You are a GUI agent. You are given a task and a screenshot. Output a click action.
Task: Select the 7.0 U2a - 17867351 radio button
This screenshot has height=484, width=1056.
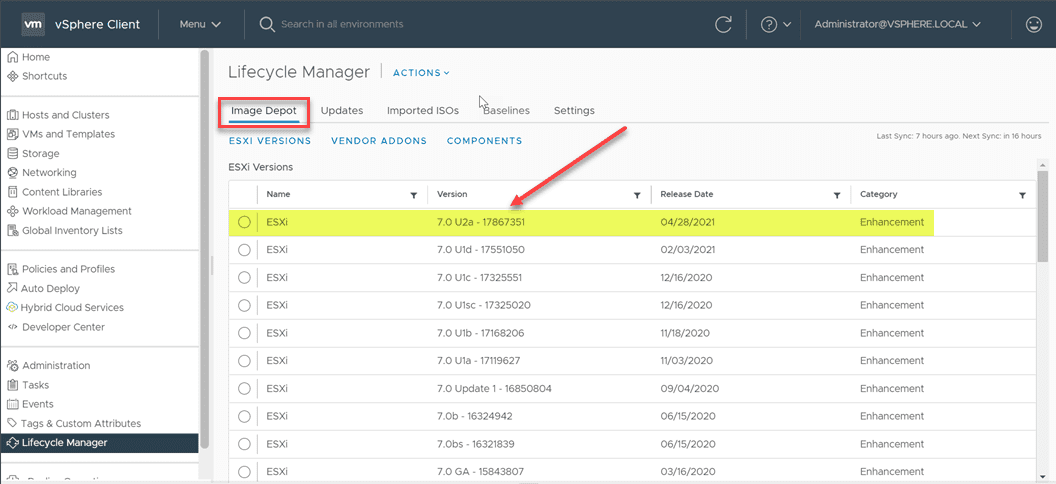pos(244,222)
